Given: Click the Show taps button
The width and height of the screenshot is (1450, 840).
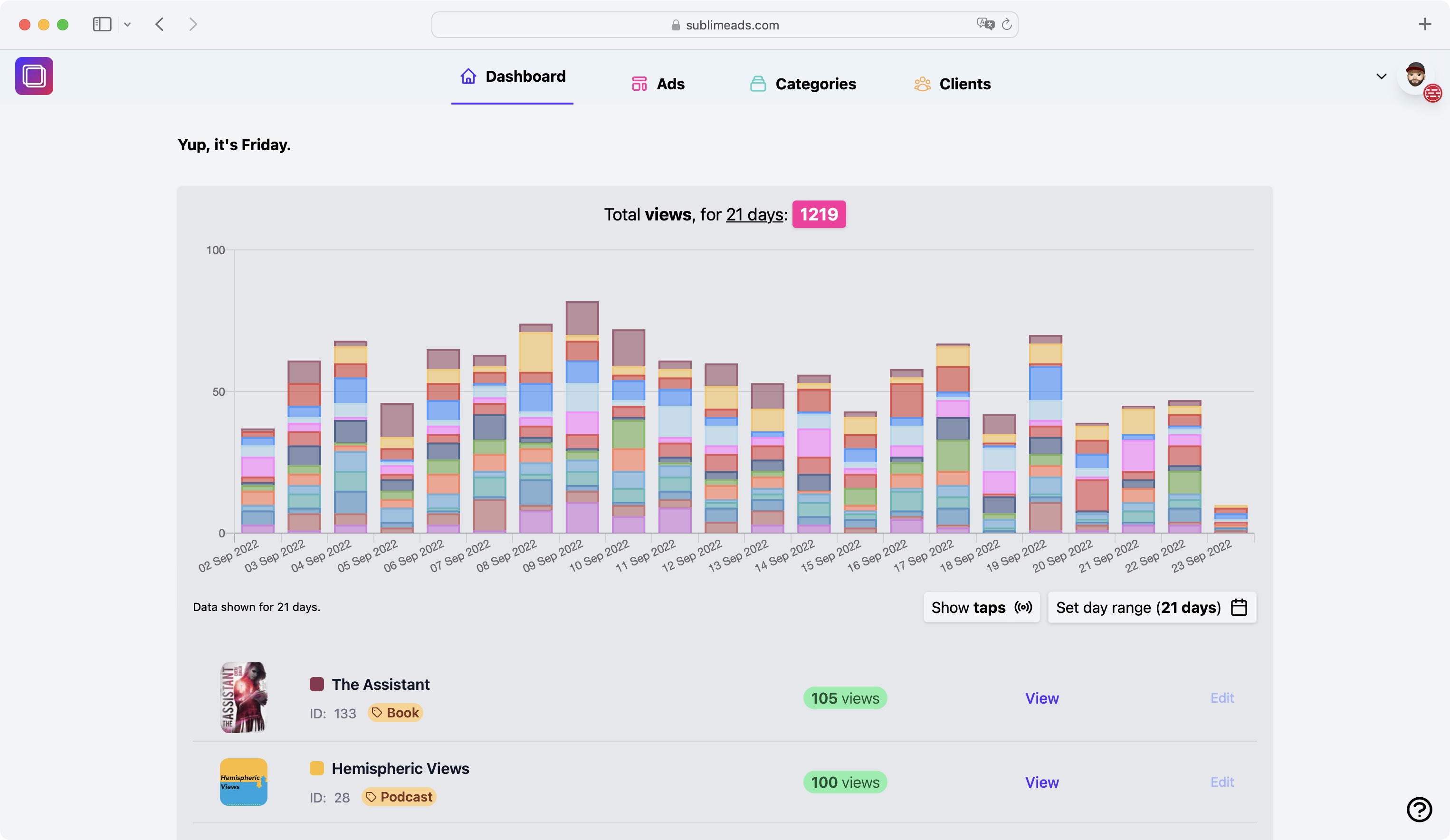Looking at the screenshot, I should (982, 607).
